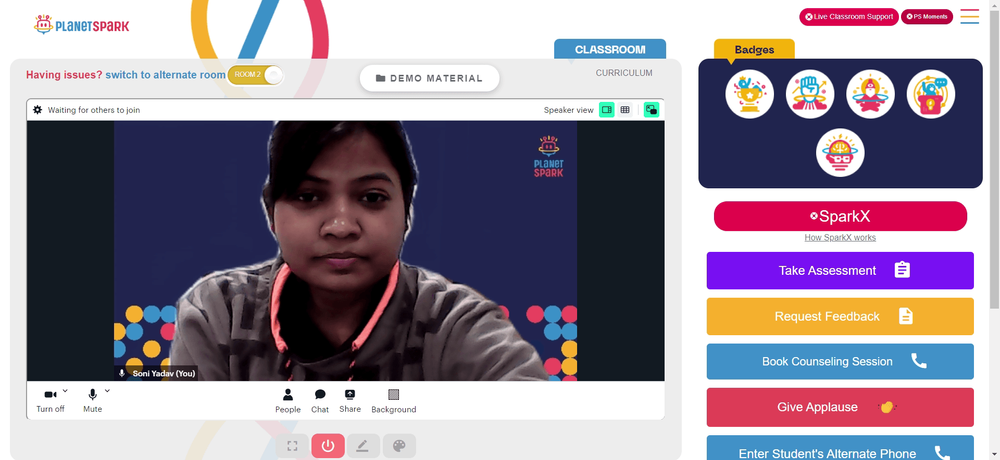The height and width of the screenshot is (460, 1000).
Task: Click the red power end-class button
Action: tap(328, 446)
